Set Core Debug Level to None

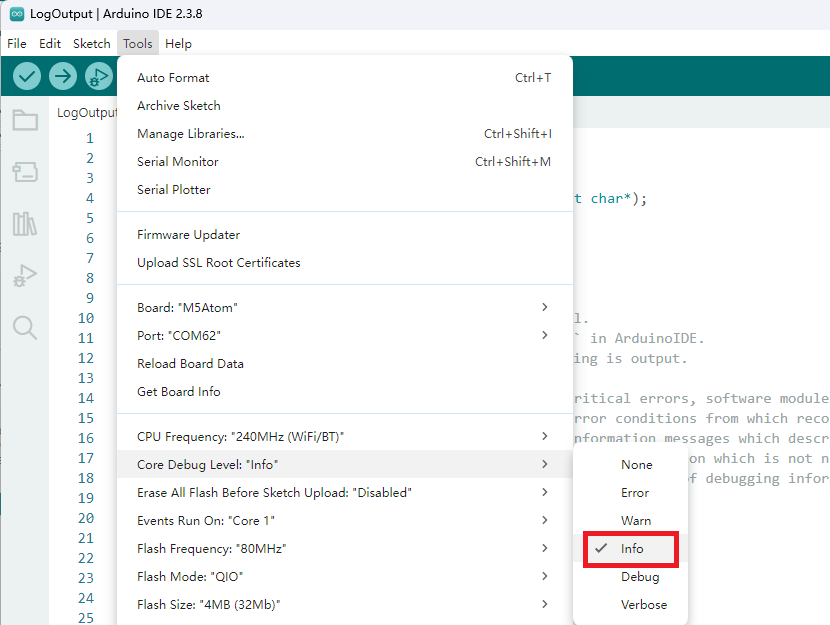(636, 465)
